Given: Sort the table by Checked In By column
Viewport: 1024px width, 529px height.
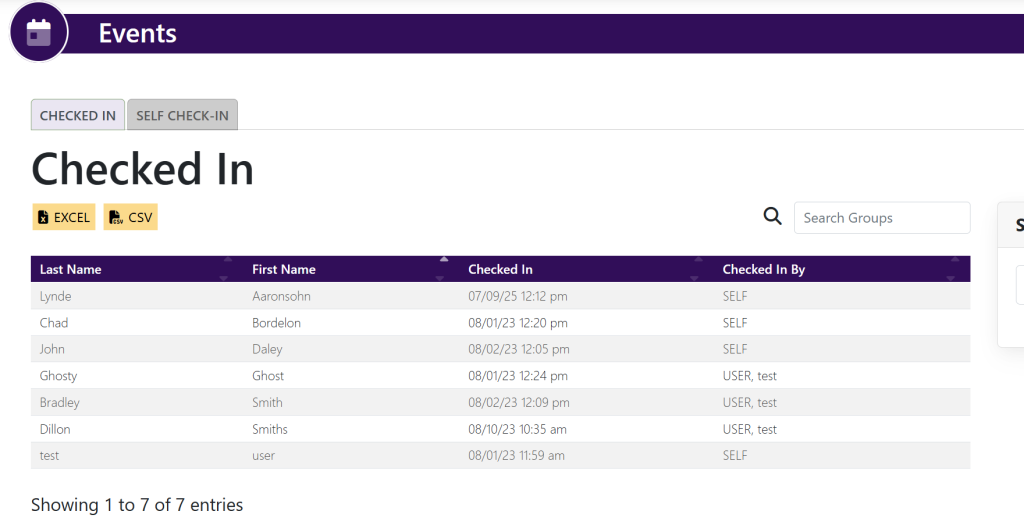Looking at the screenshot, I should coord(763,269).
